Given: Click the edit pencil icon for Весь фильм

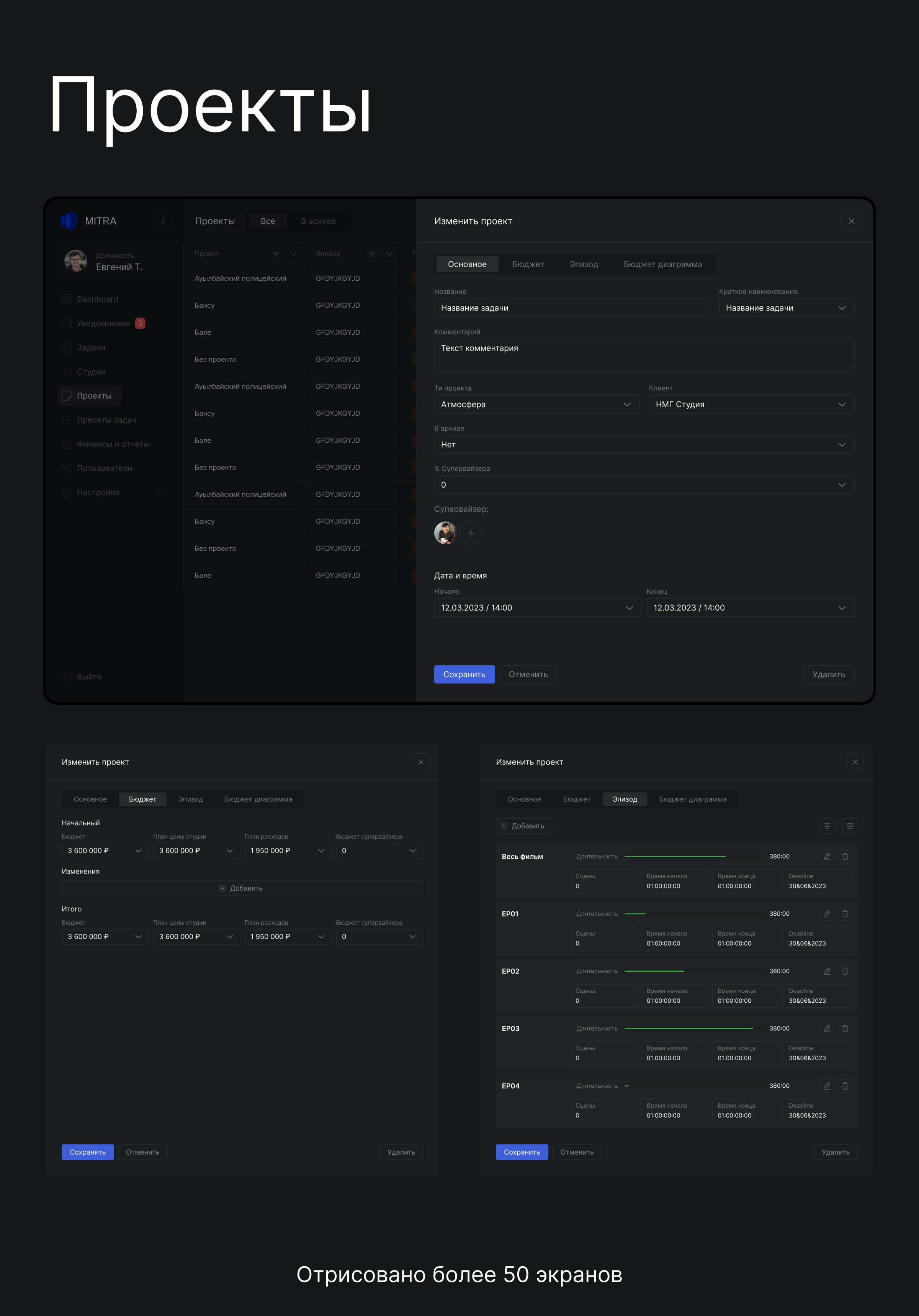Looking at the screenshot, I should [827, 856].
